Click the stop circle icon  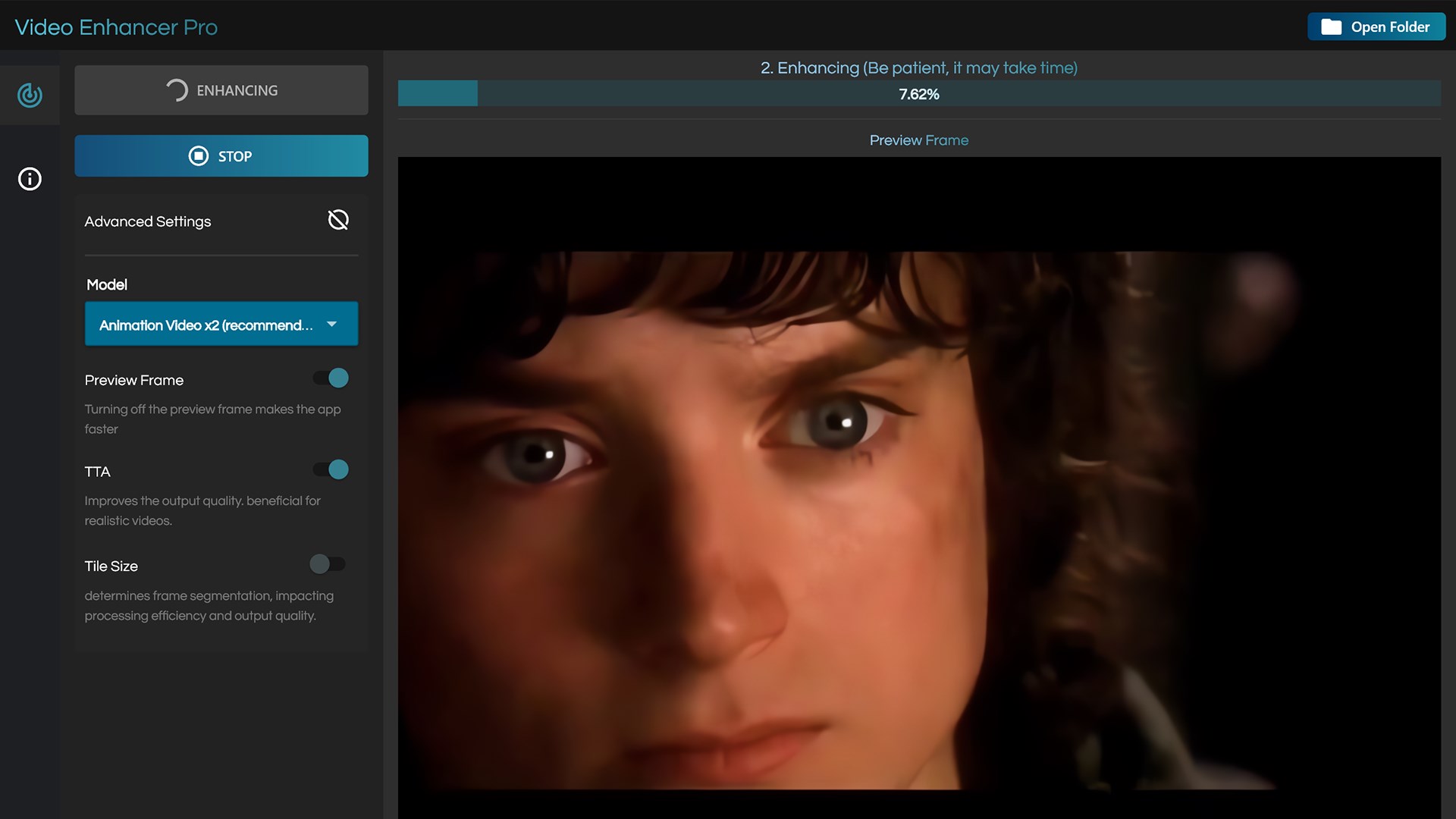point(198,156)
